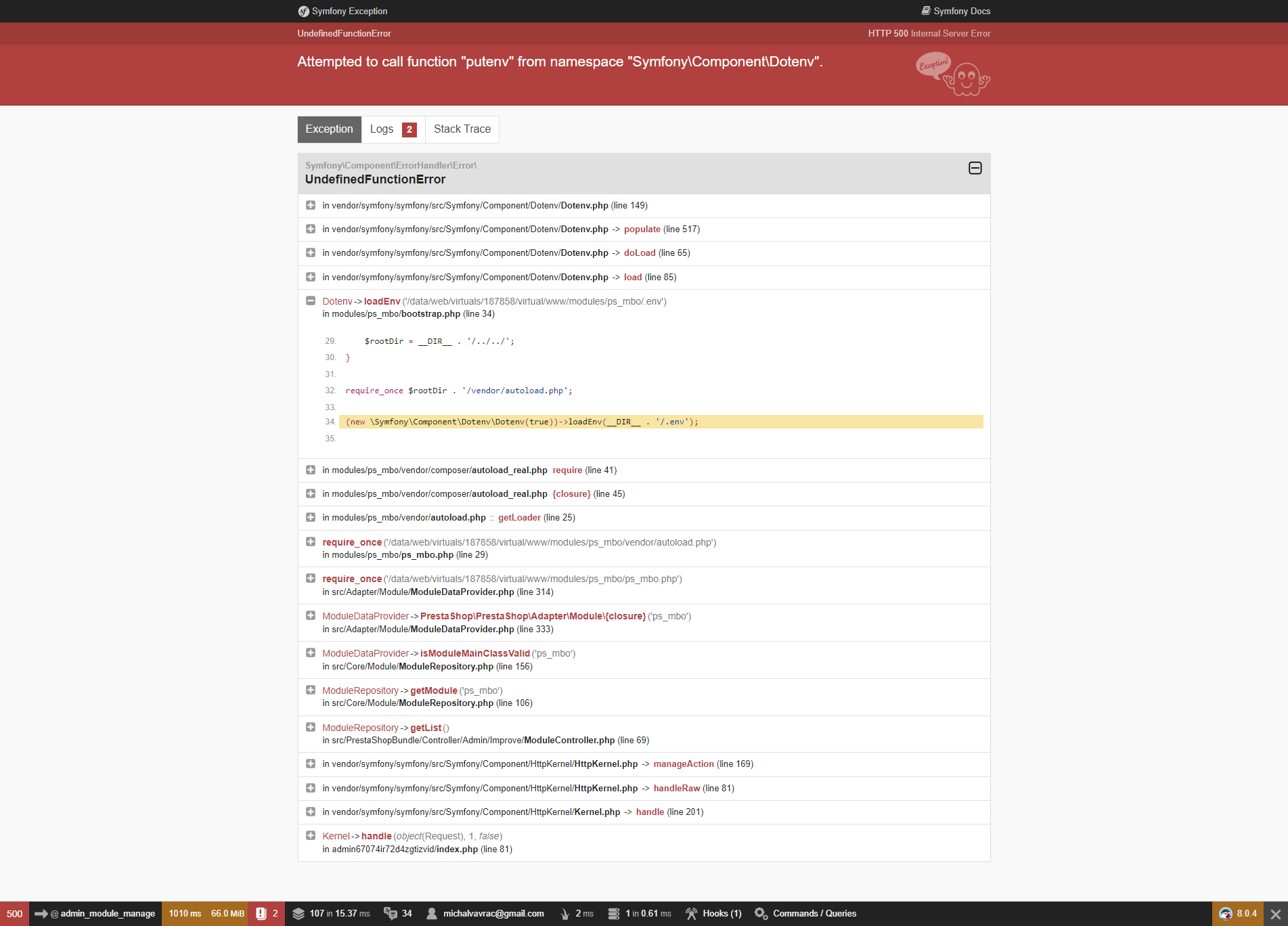Screen dimensions: 1288x926
Task: Click the 500 status code in toolbar
Action: [x=14, y=914]
